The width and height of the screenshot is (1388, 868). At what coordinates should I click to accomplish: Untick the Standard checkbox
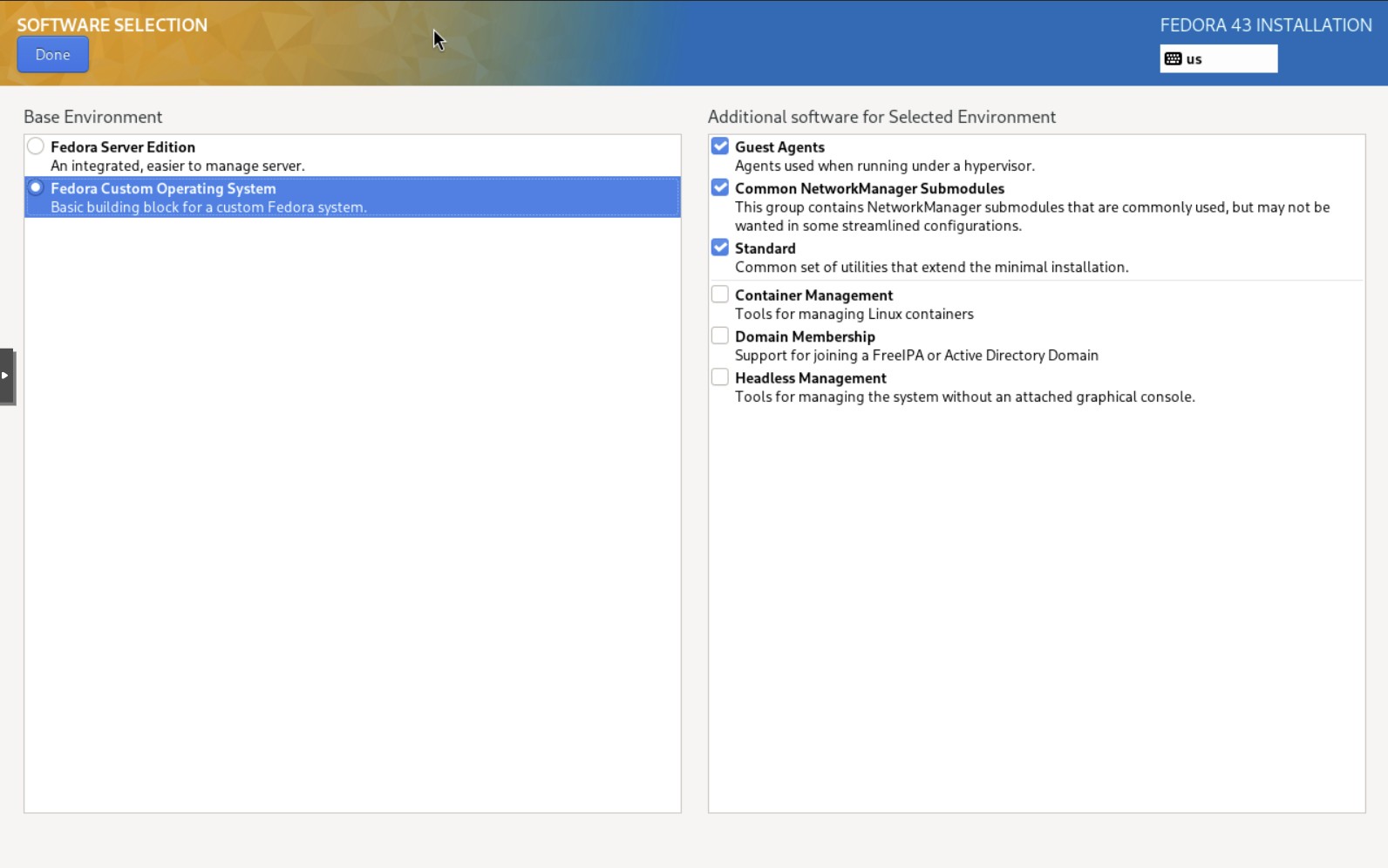[x=719, y=248]
